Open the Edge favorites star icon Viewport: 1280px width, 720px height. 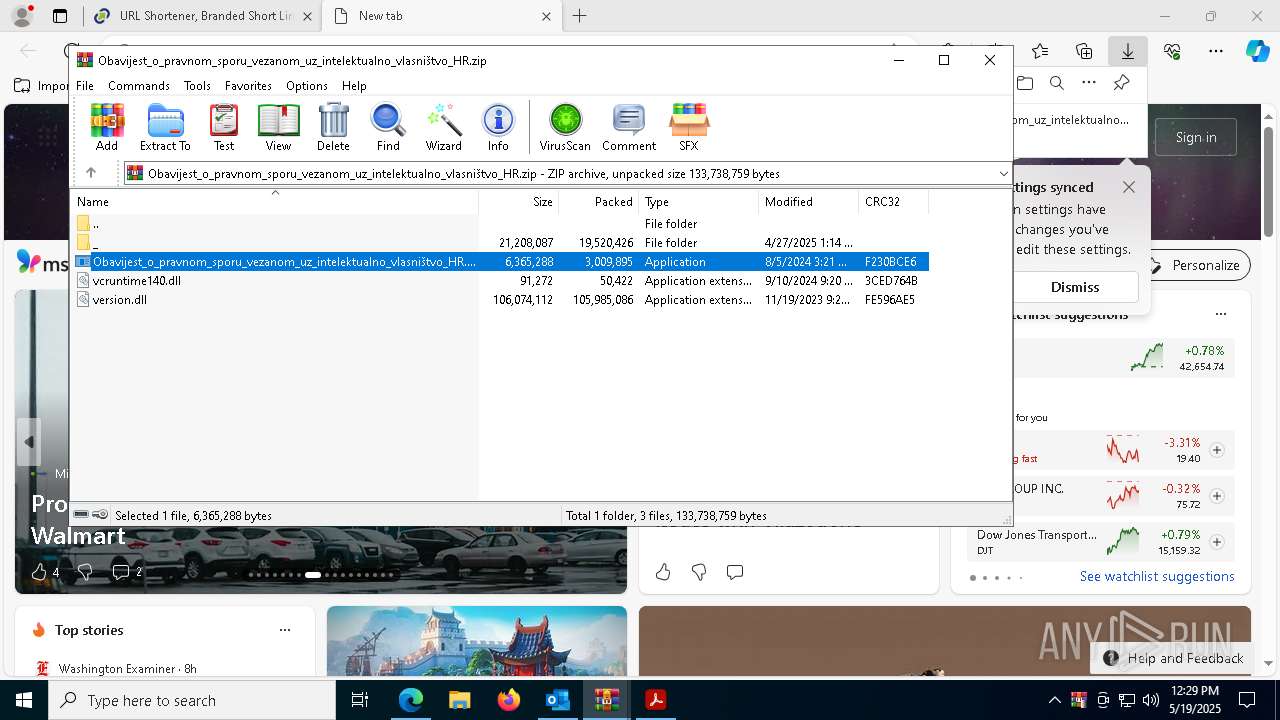click(1040, 51)
